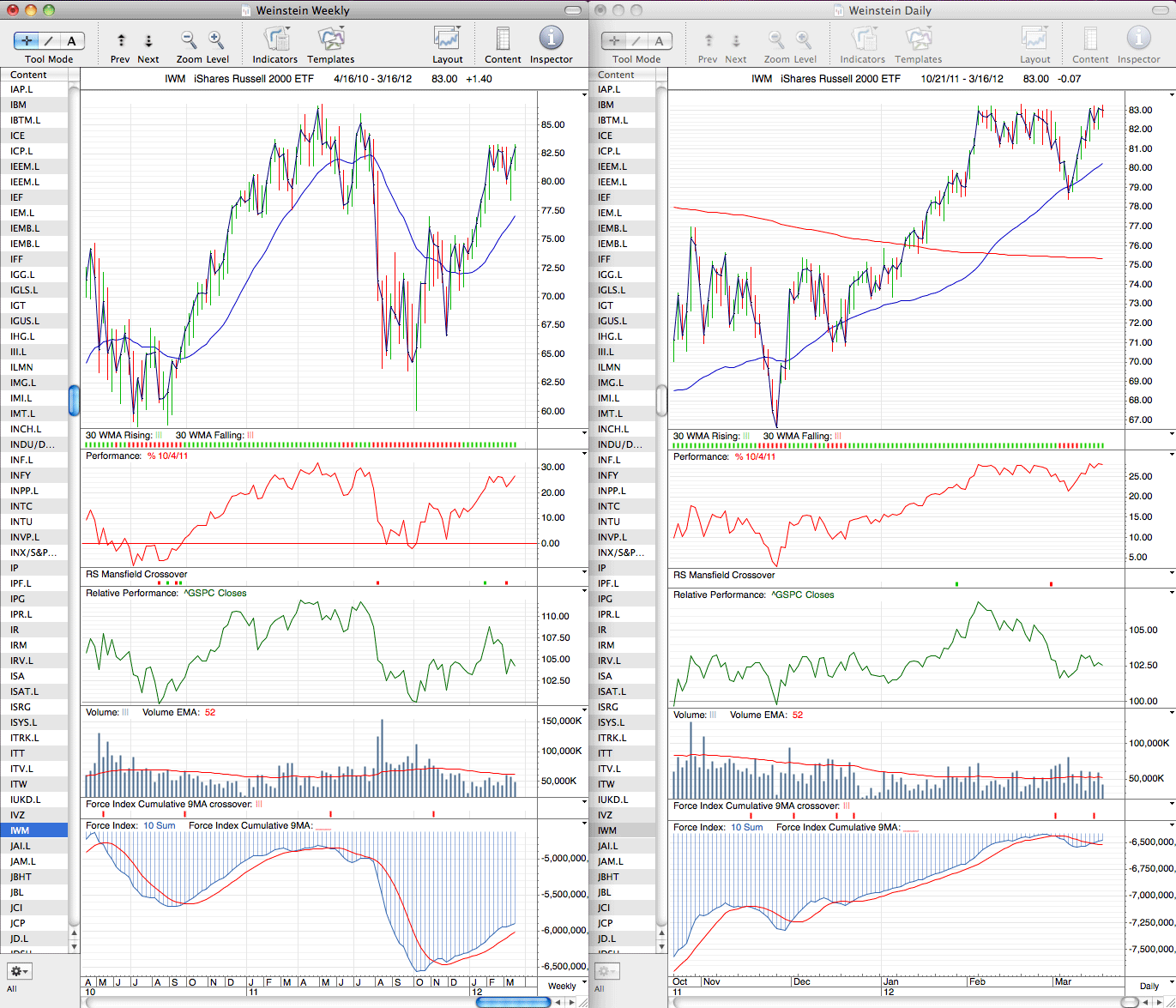Select crosshair tool mode in Weinstein Daily

tap(614, 40)
